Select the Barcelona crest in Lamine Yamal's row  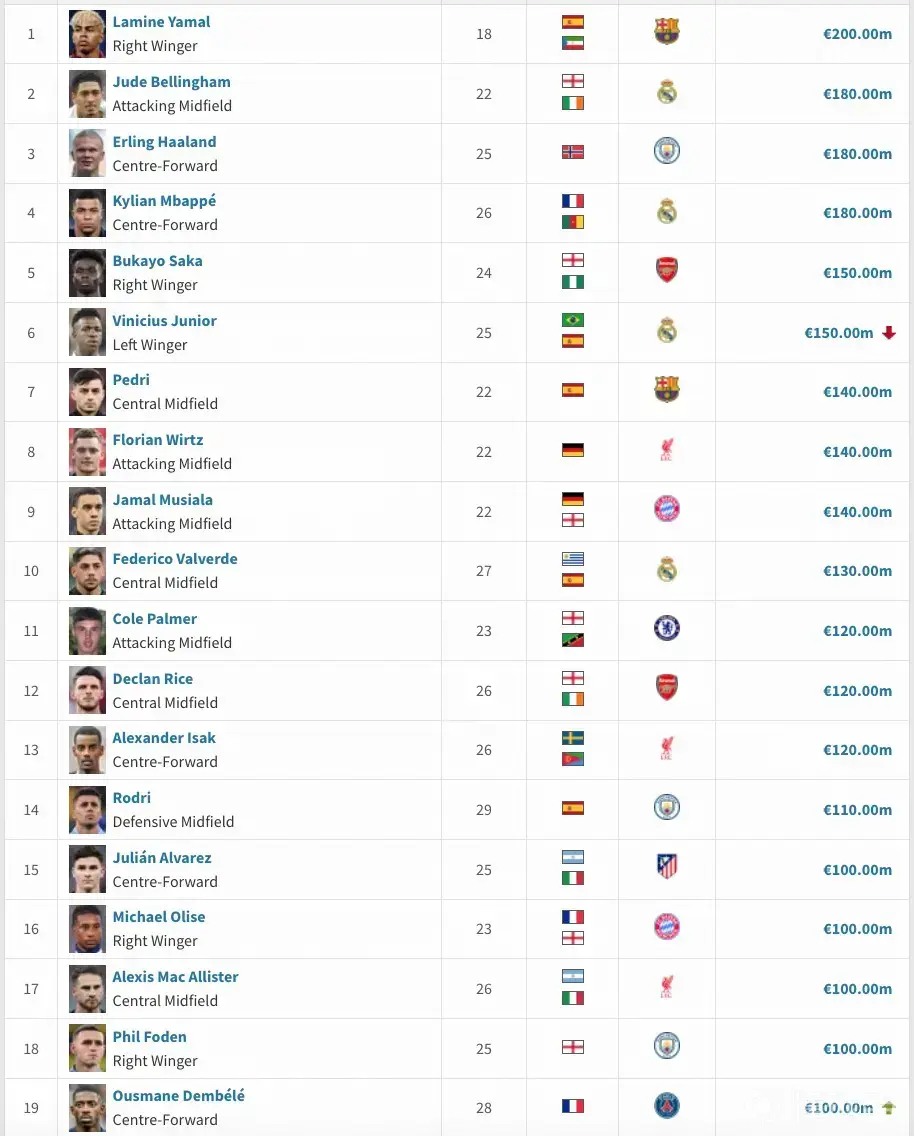point(667,32)
